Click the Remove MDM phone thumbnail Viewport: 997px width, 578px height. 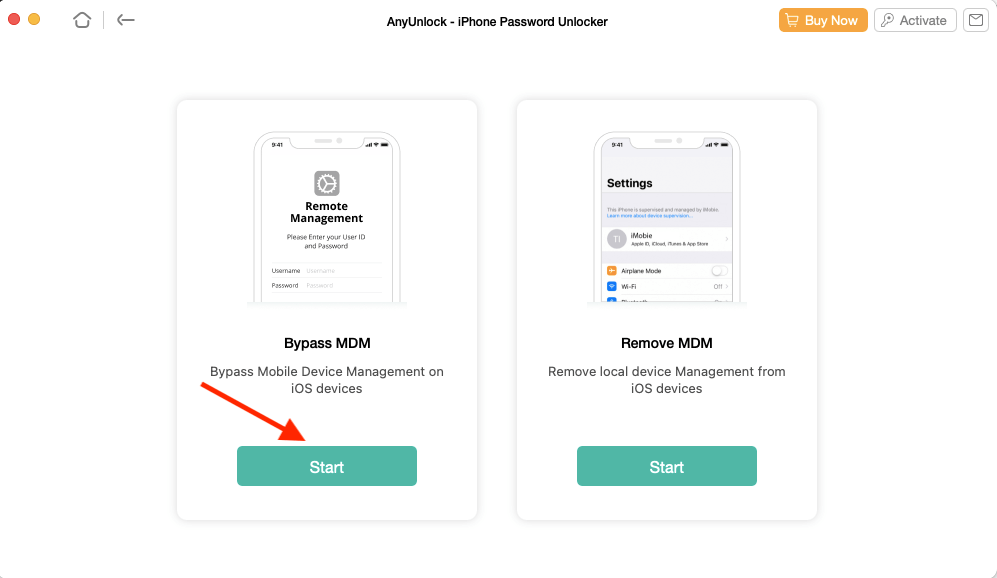[x=666, y=217]
